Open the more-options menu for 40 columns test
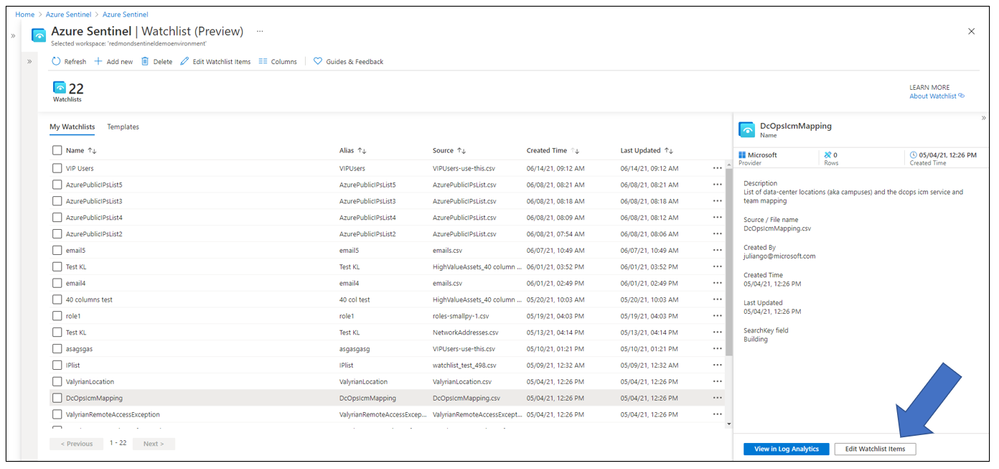 (718, 299)
